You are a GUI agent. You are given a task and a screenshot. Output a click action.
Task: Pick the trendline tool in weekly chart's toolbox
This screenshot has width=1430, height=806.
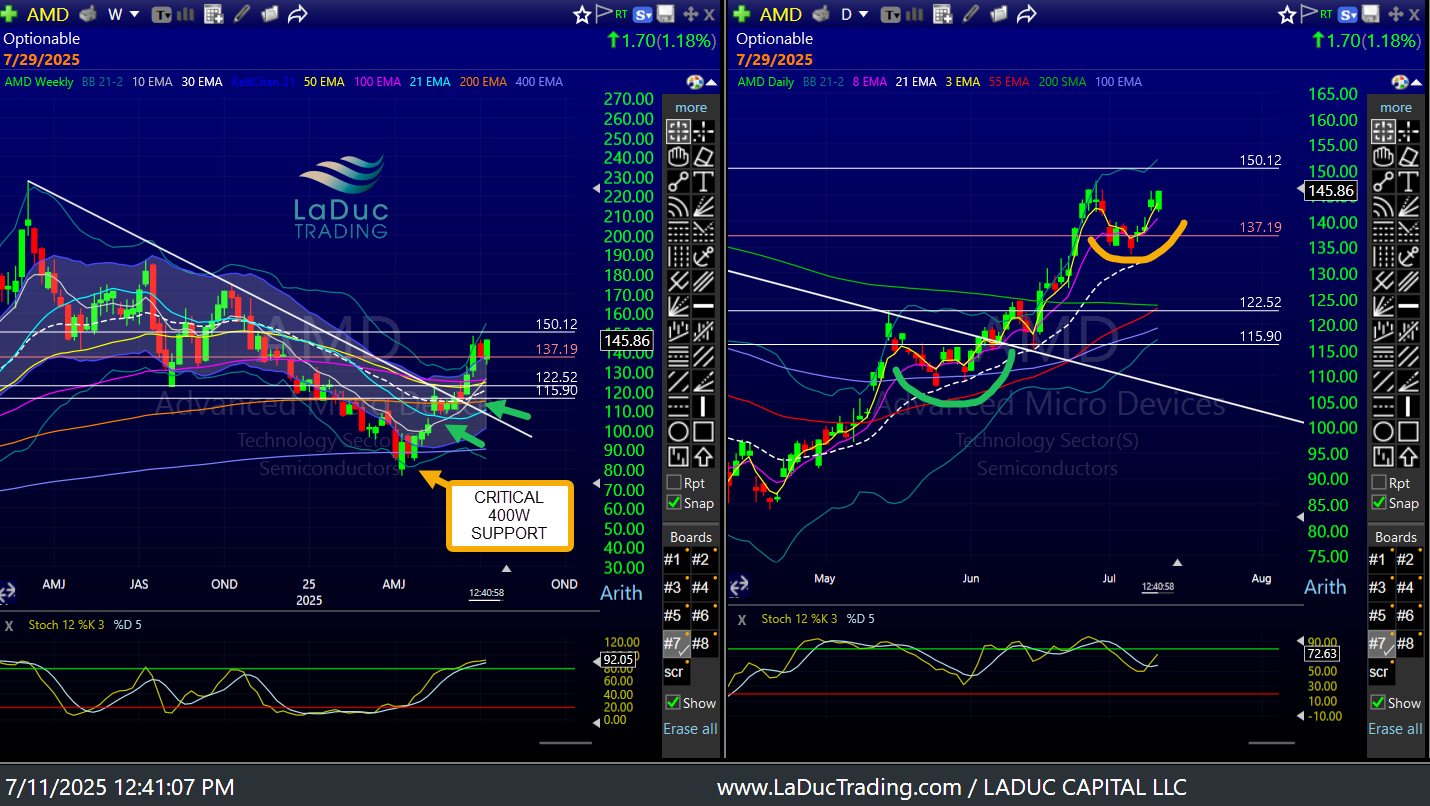[x=679, y=181]
